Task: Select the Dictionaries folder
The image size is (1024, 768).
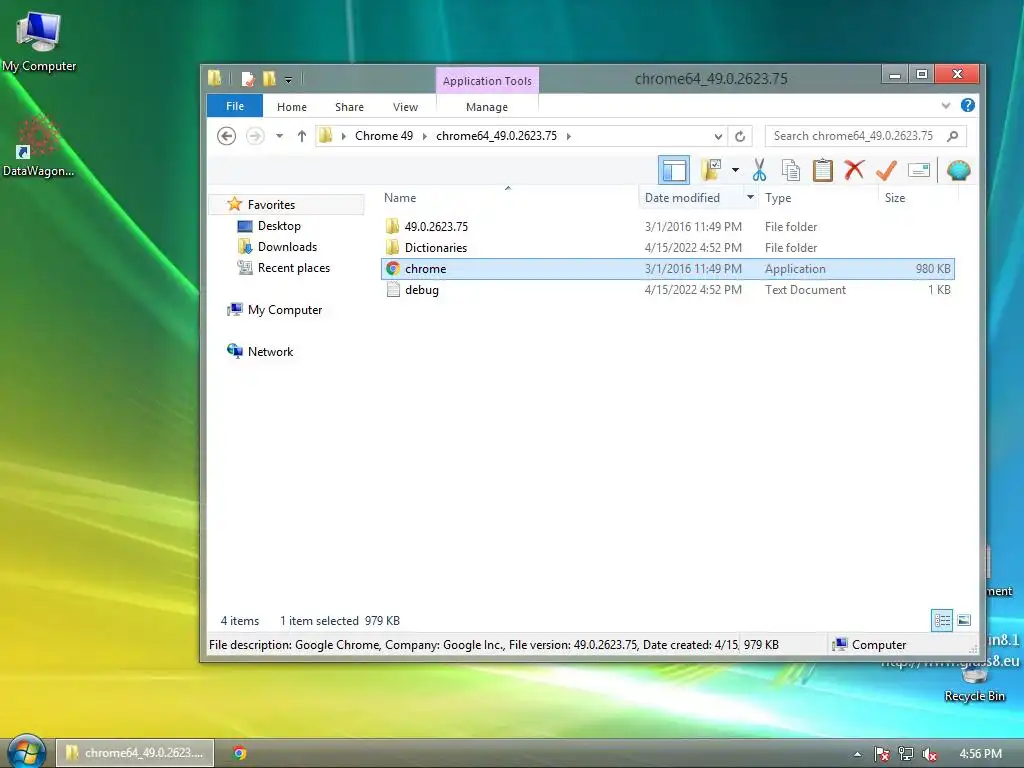Action: (667, 248)
